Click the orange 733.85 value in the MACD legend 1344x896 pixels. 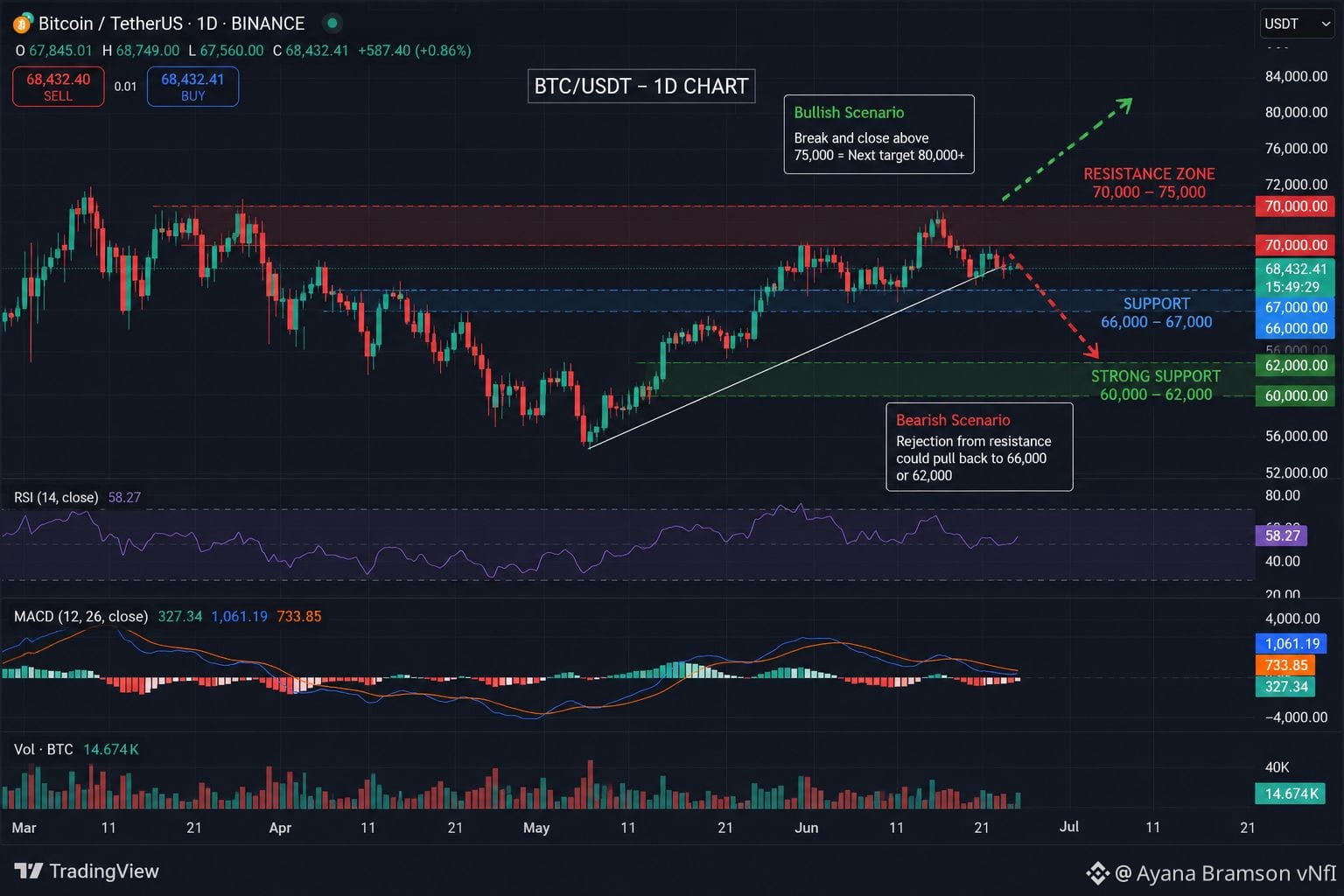[x=299, y=616]
